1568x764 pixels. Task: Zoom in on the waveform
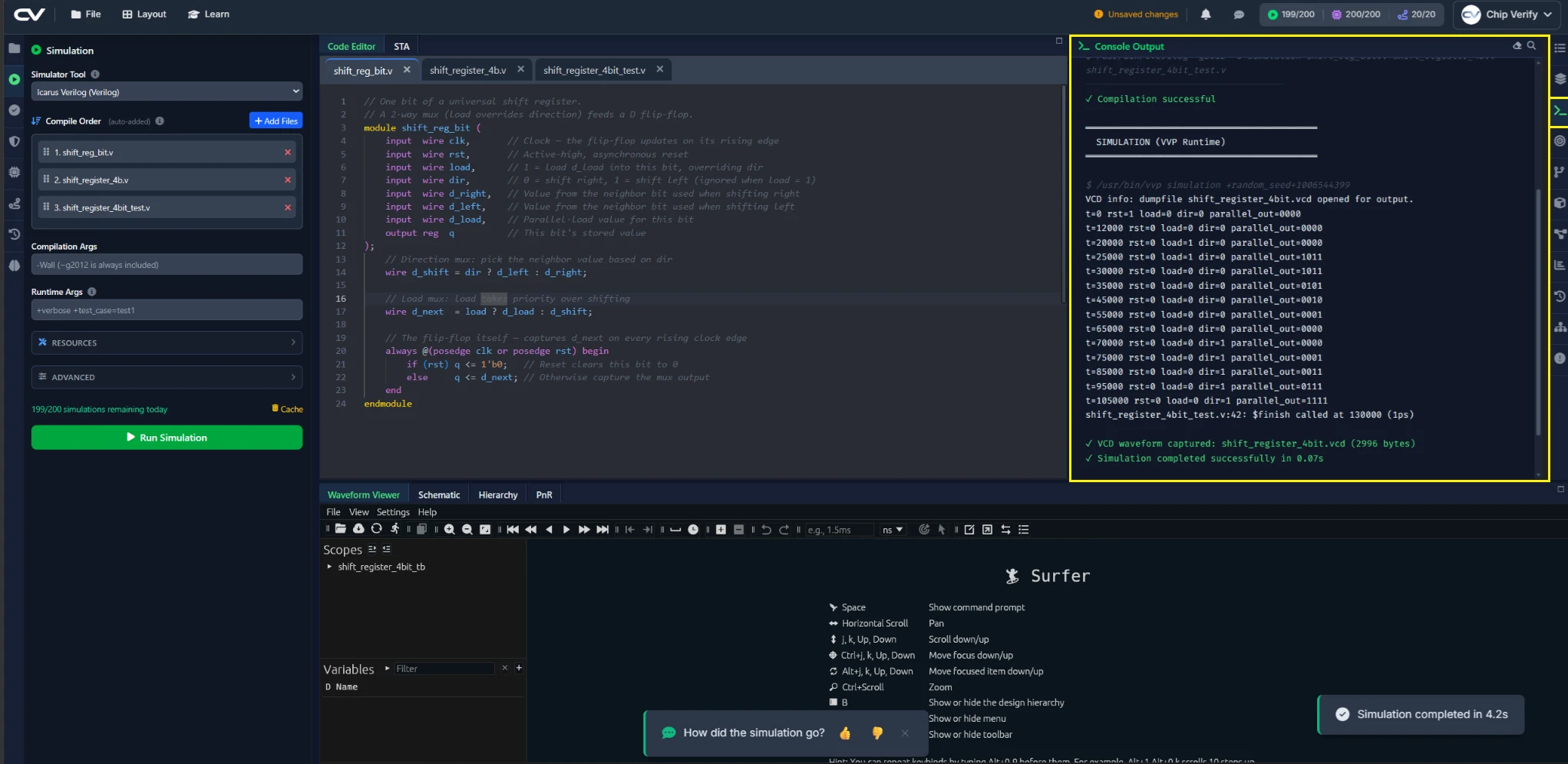point(450,530)
